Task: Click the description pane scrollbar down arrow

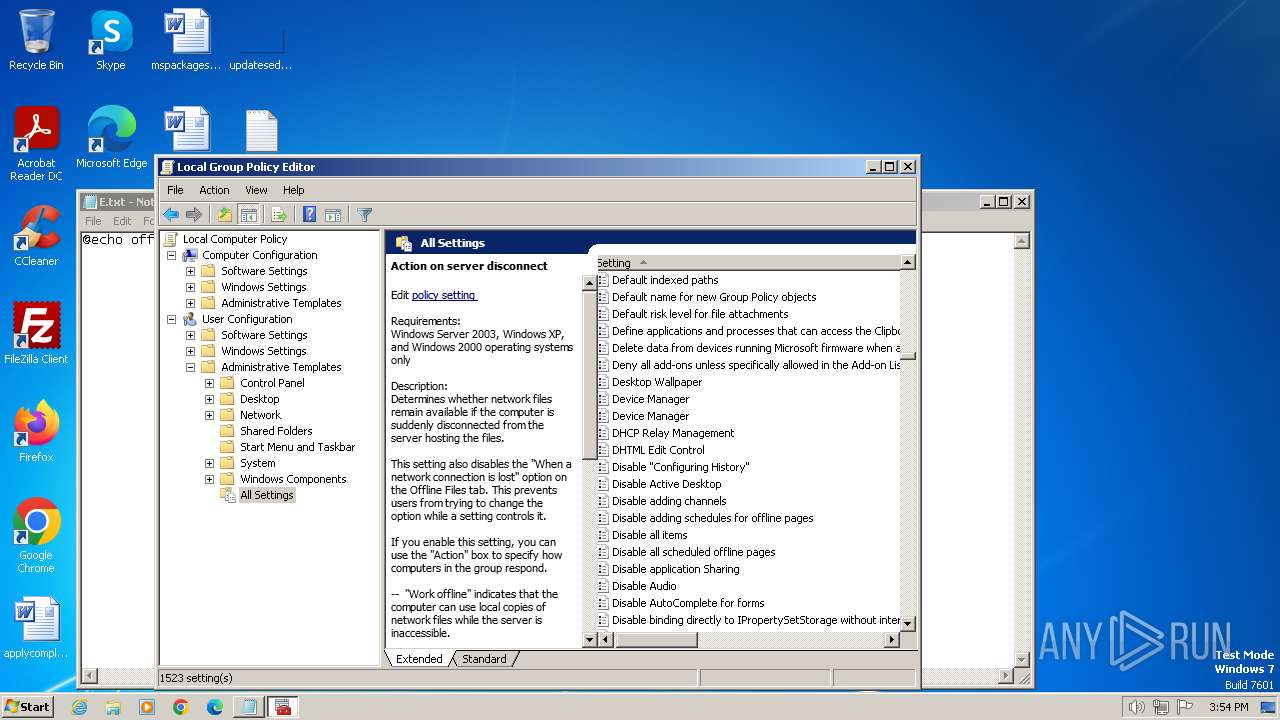Action: pos(589,640)
